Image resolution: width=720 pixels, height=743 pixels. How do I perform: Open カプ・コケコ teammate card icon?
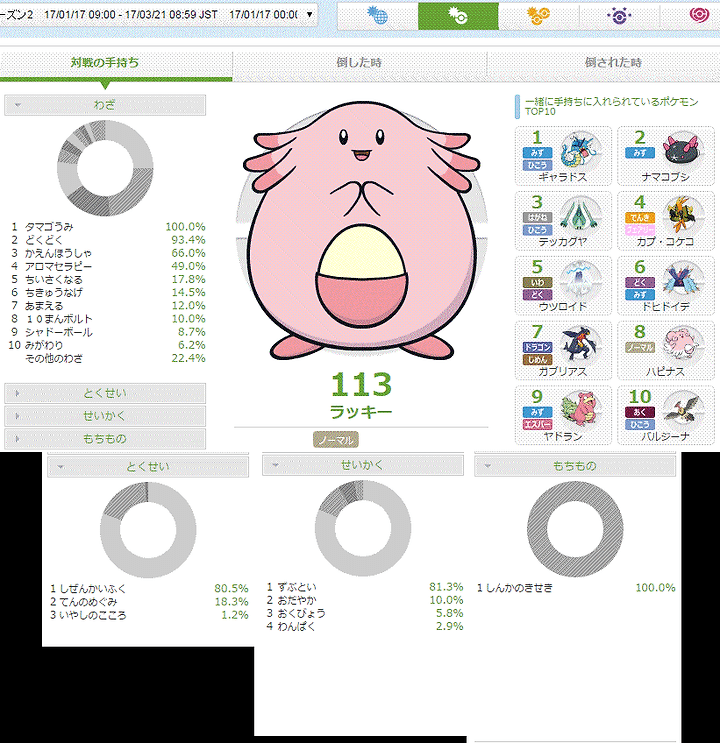[x=683, y=216]
